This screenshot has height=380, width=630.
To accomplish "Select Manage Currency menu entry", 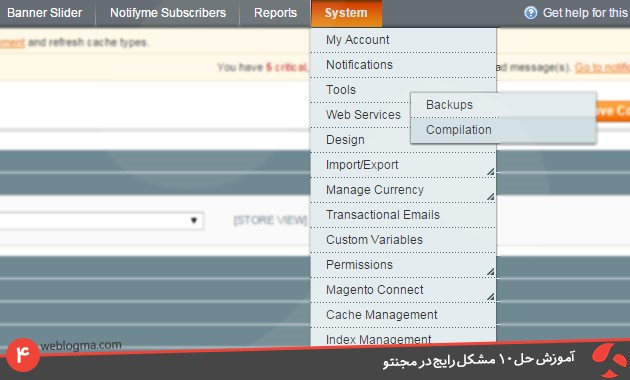I will tap(403, 190).
